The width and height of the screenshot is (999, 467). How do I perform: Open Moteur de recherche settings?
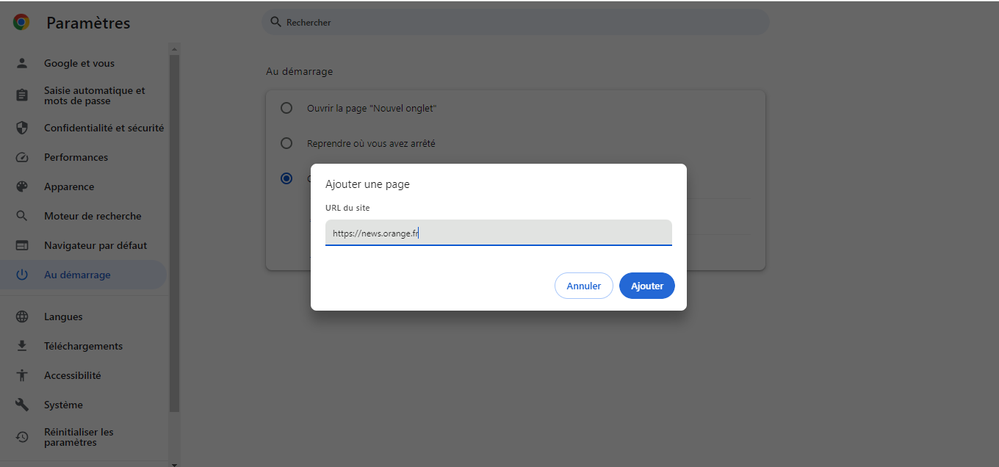click(92, 216)
